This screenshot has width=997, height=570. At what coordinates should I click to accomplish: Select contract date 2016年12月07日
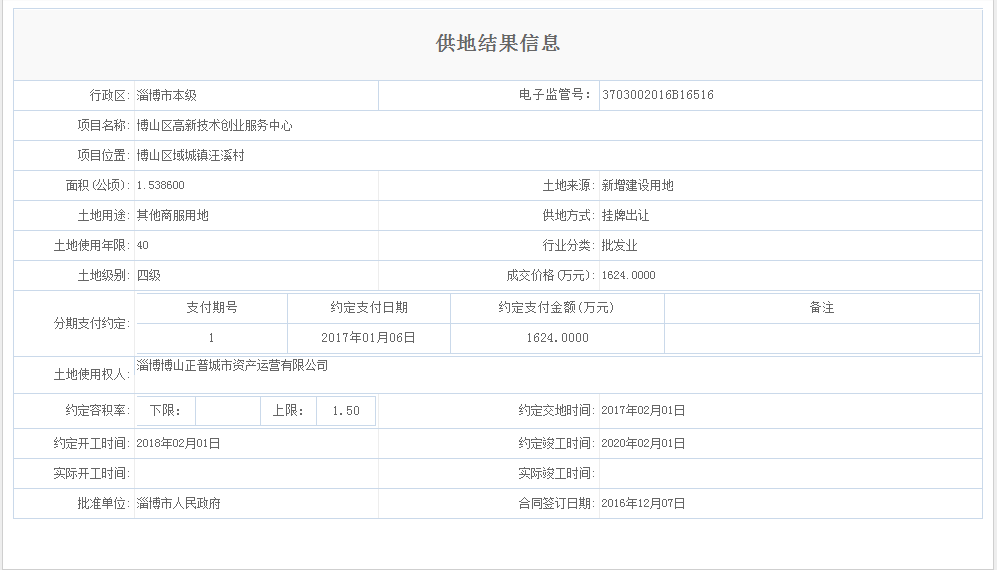coord(643,503)
